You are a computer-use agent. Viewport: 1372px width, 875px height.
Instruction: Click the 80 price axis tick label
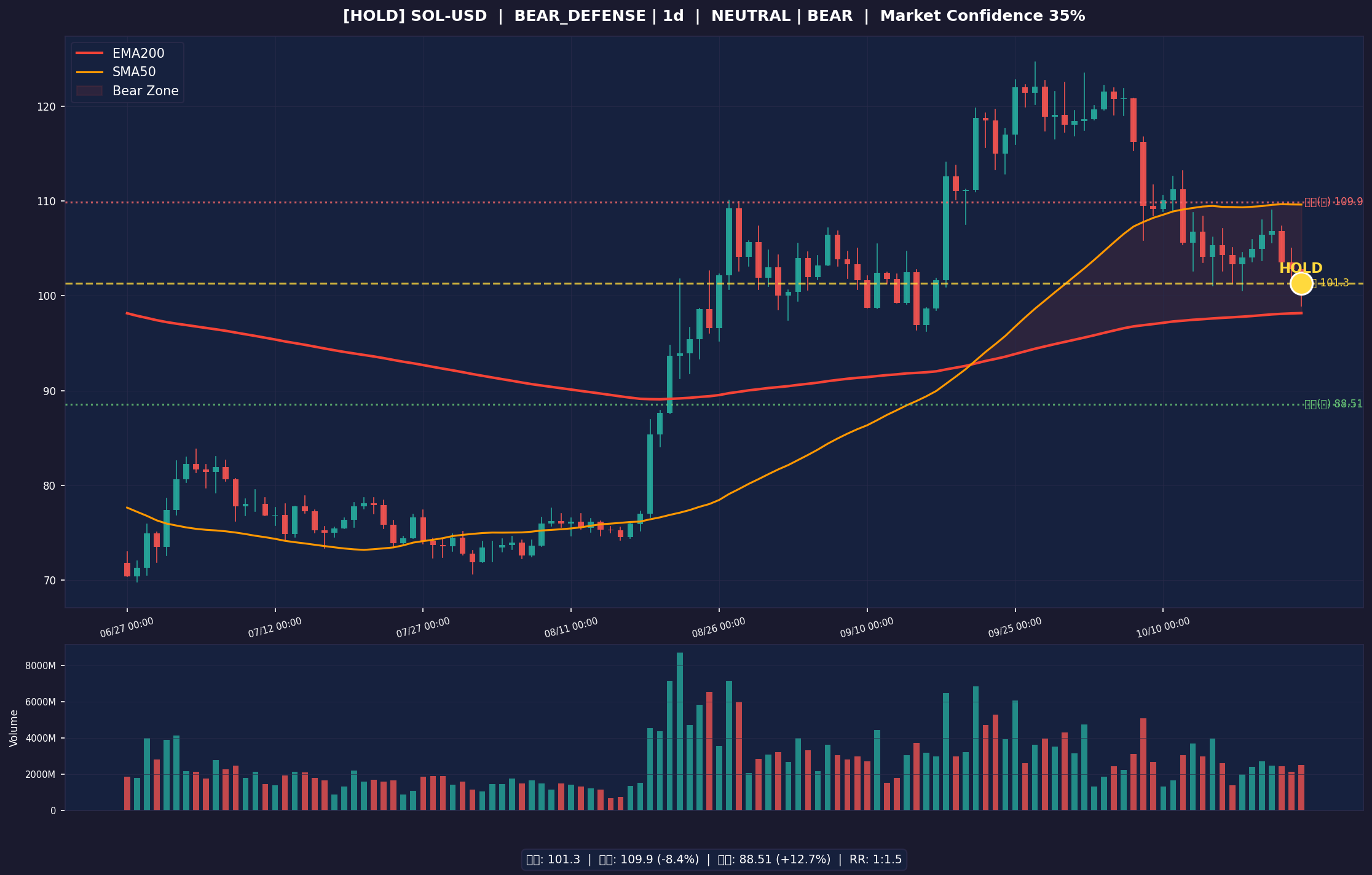(49, 485)
